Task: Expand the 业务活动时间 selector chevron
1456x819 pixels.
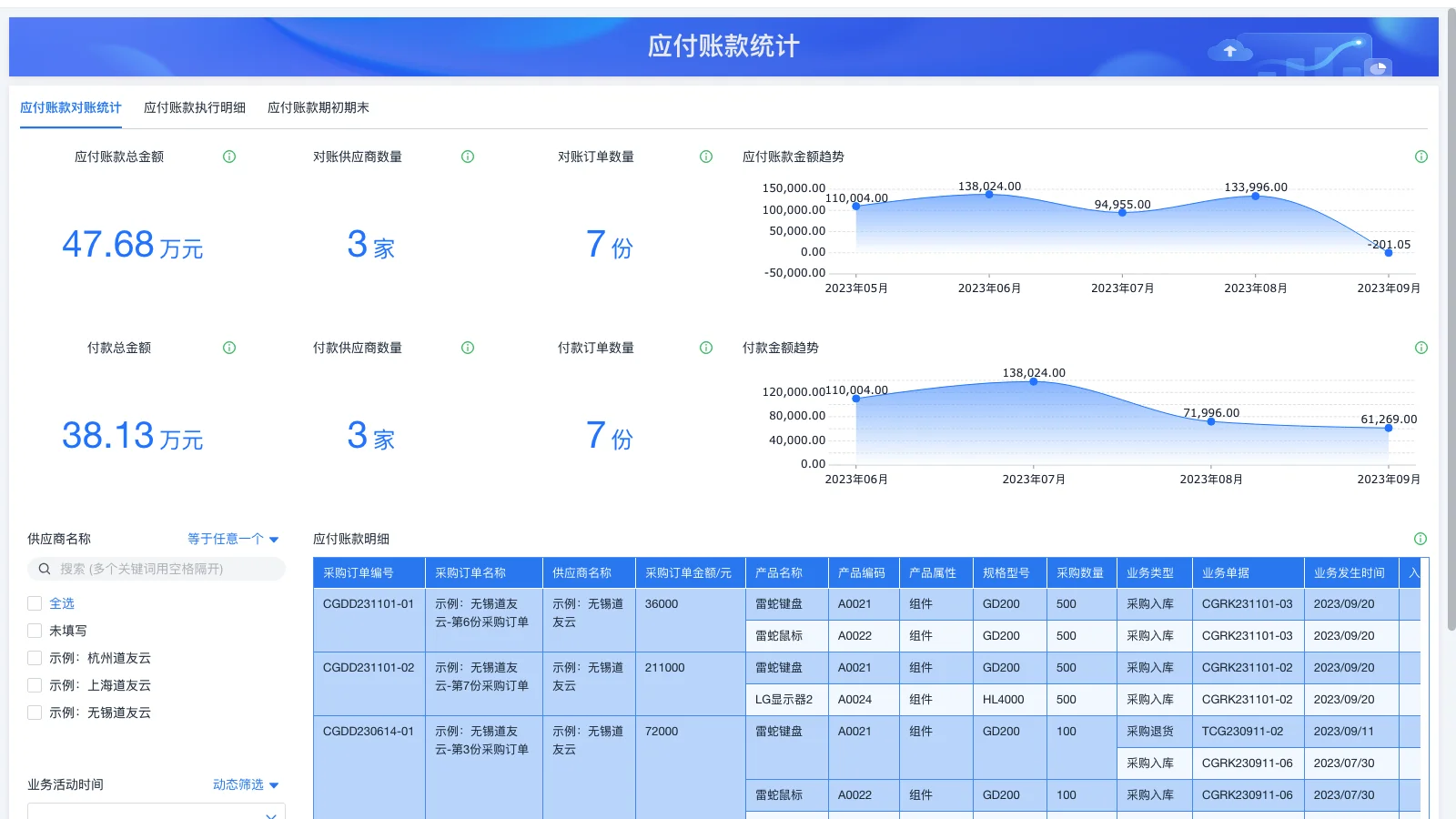Action: coord(269,814)
